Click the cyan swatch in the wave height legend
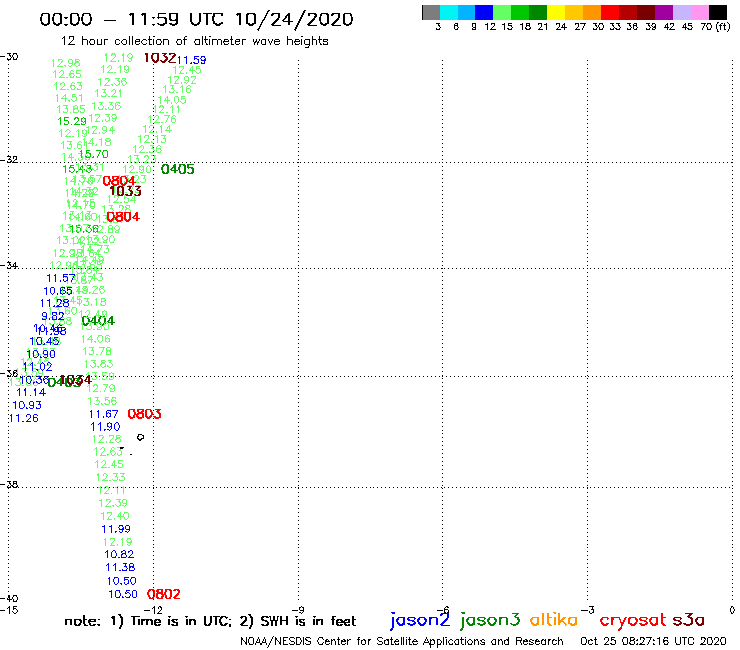This screenshot has width=740, height=650. click(x=448, y=12)
